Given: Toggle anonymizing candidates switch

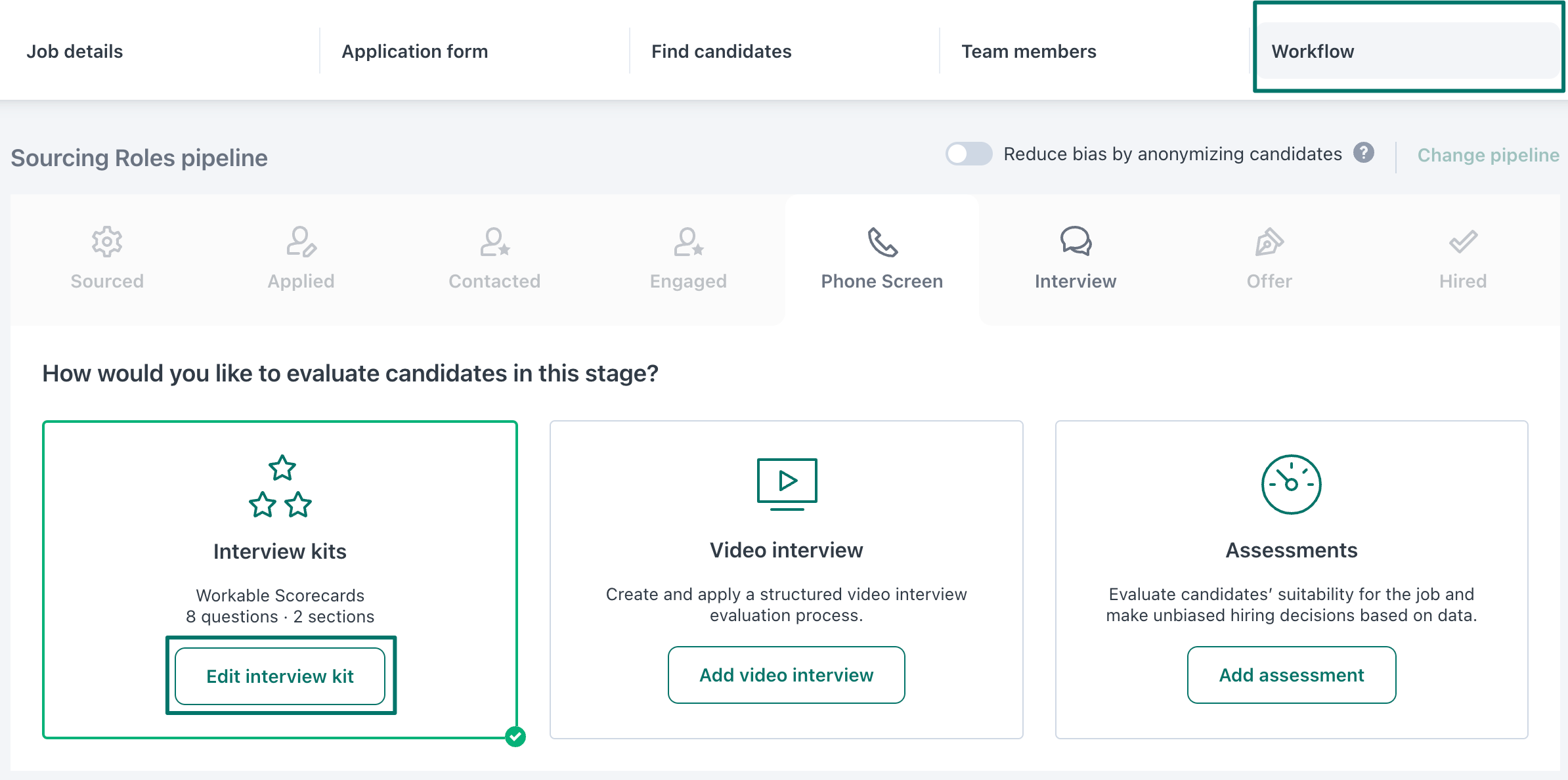Looking at the screenshot, I should (969, 154).
